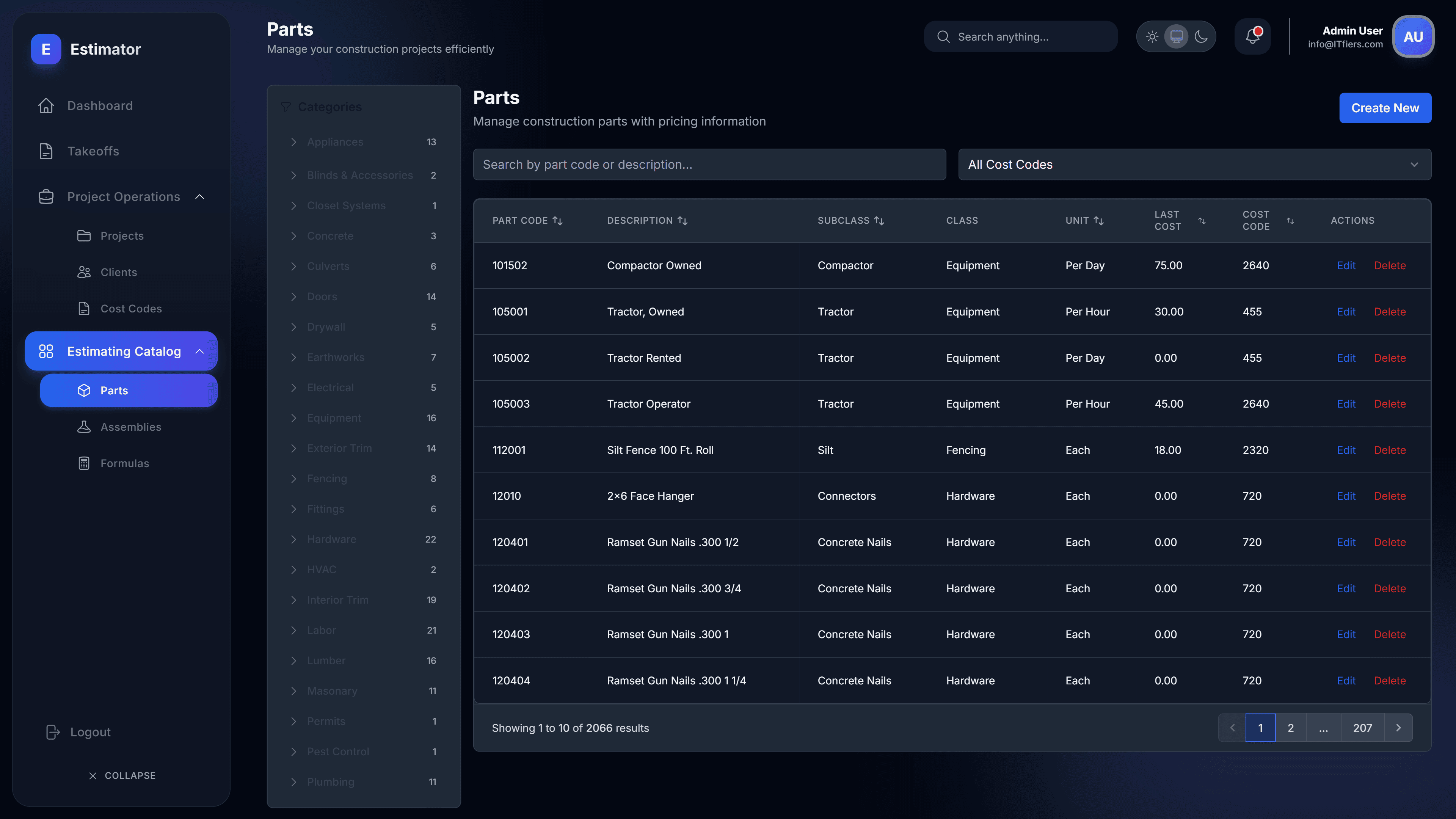Open Cost Codes menu item
Image resolution: width=1456 pixels, height=819 pixels.
(x=129, y=309)
